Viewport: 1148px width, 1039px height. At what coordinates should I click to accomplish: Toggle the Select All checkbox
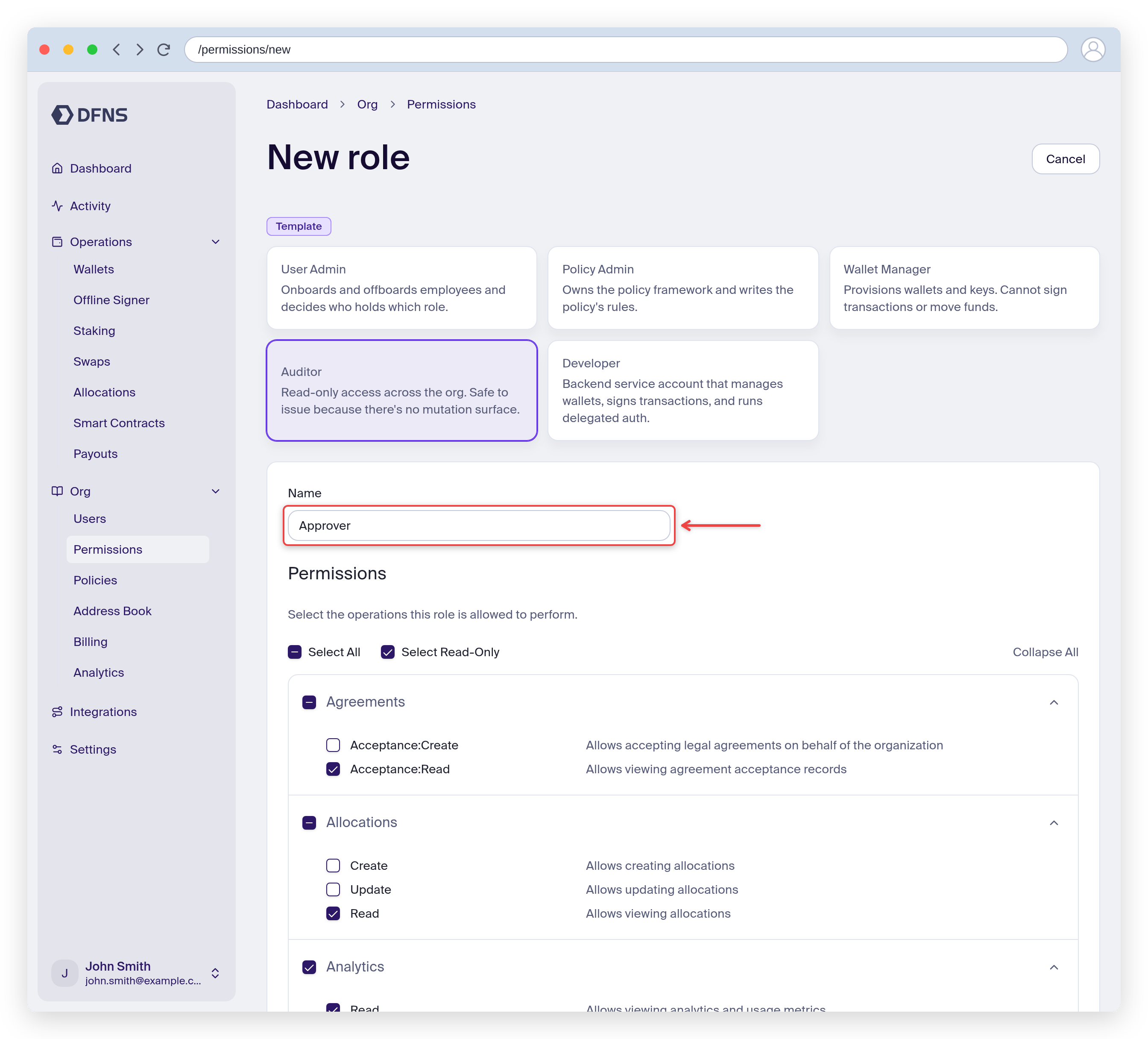[x=294, y=652]
